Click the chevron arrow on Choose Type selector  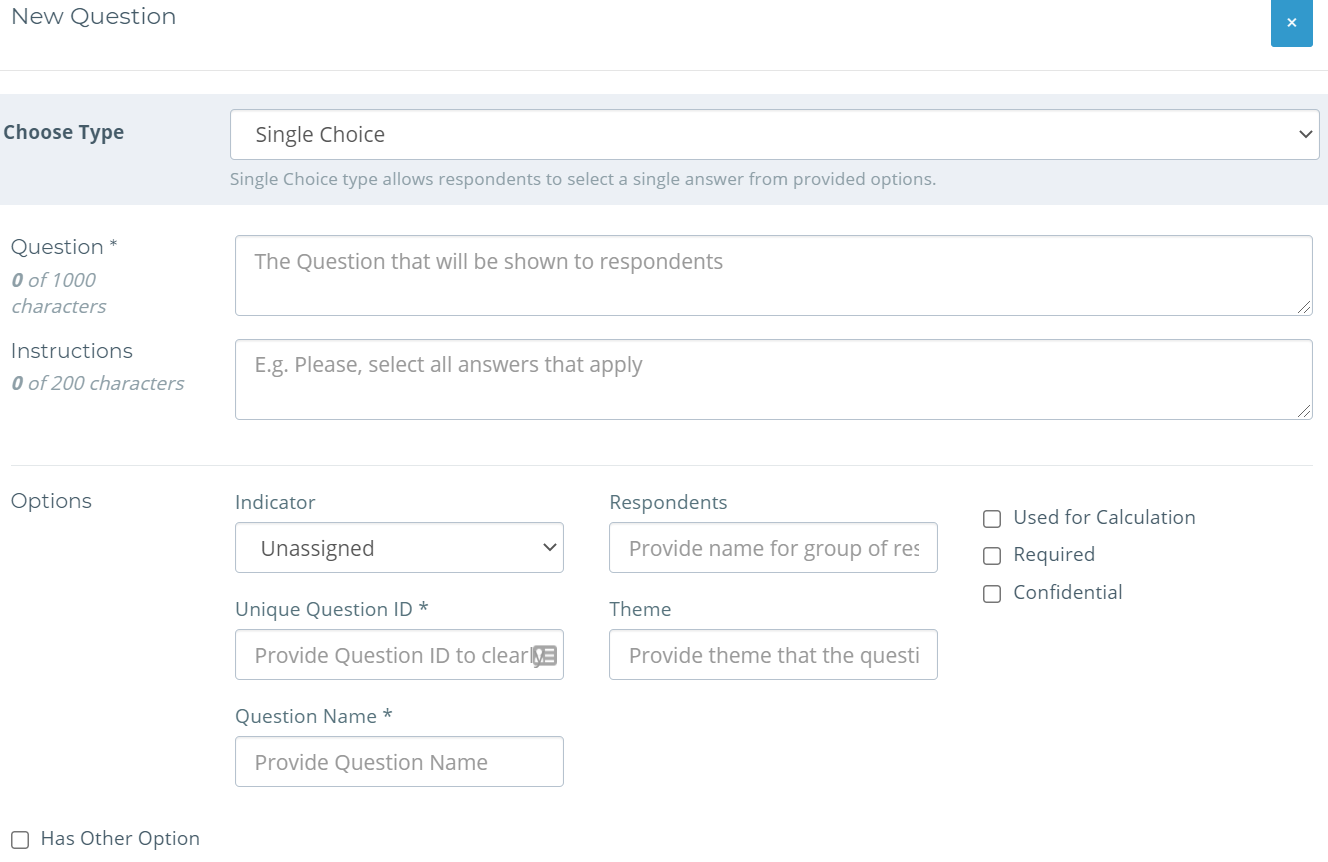coord(1305,133)
